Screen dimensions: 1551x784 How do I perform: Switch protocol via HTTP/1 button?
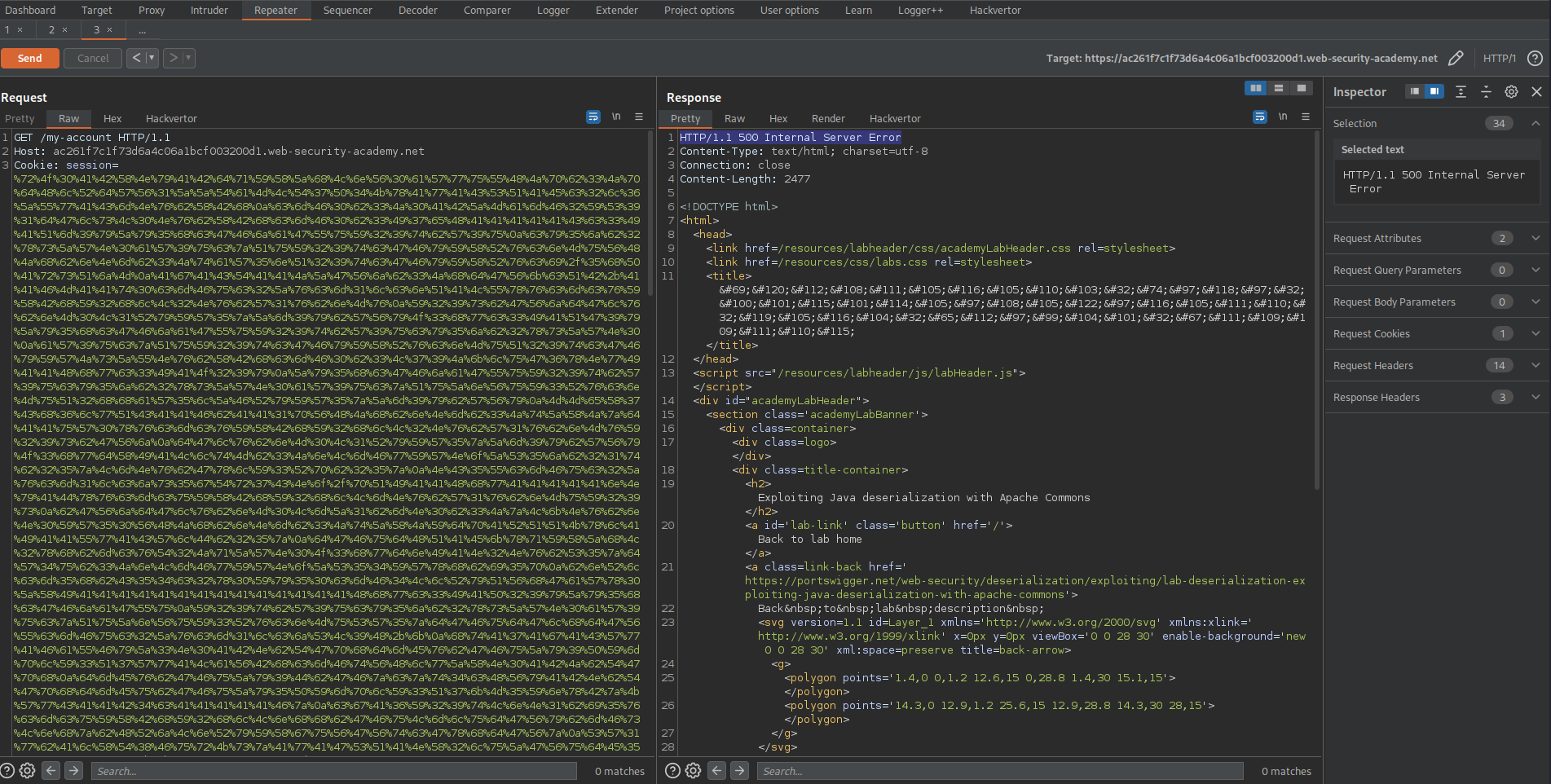click(x=1500, y=58)
